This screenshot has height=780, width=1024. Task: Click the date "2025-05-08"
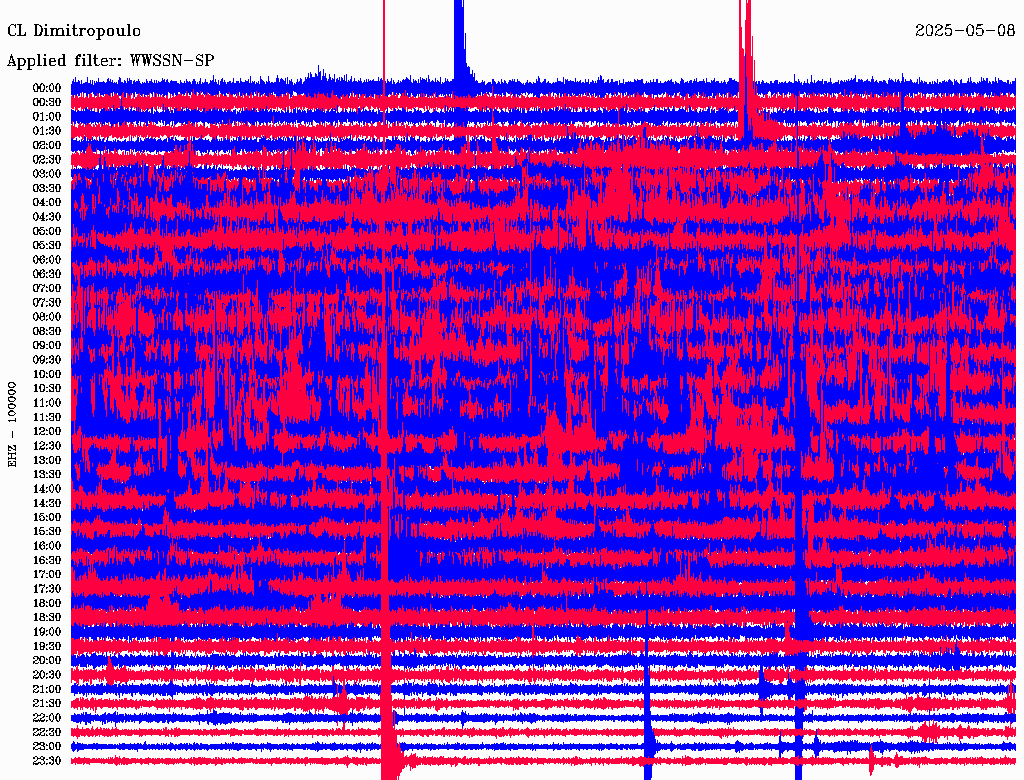965,31
